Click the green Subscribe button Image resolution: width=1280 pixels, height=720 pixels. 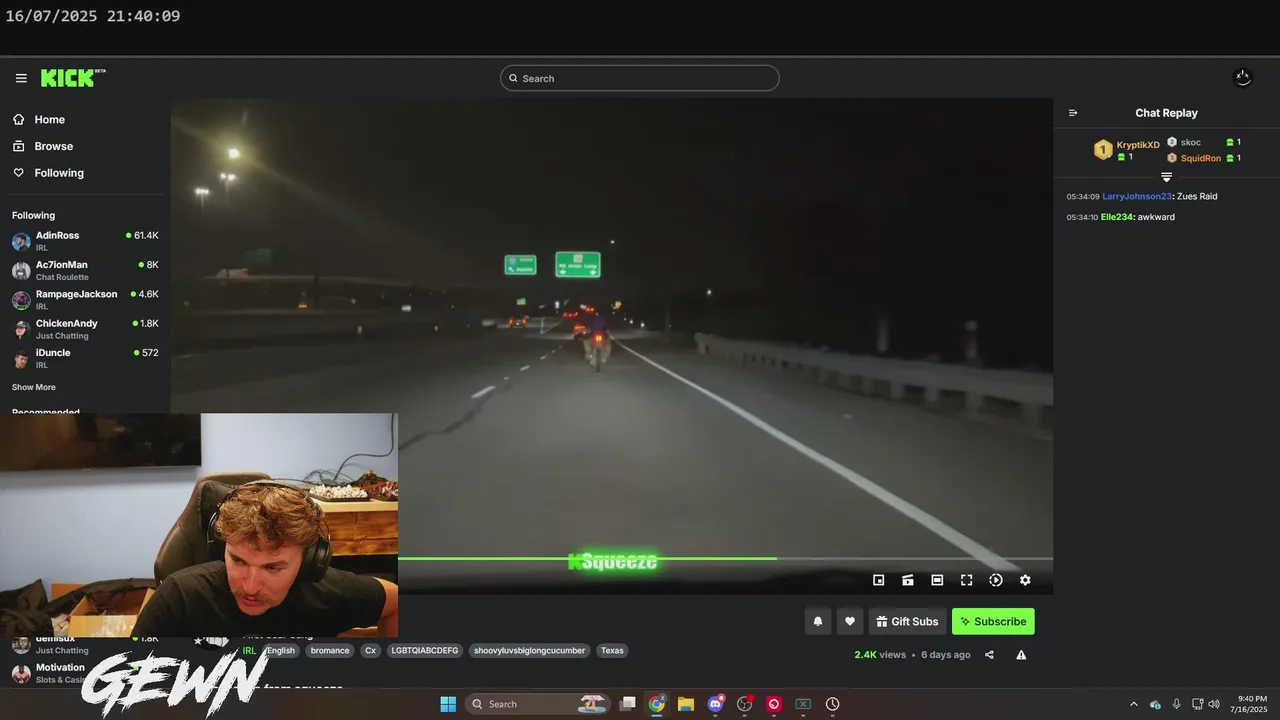click(993, 621)
